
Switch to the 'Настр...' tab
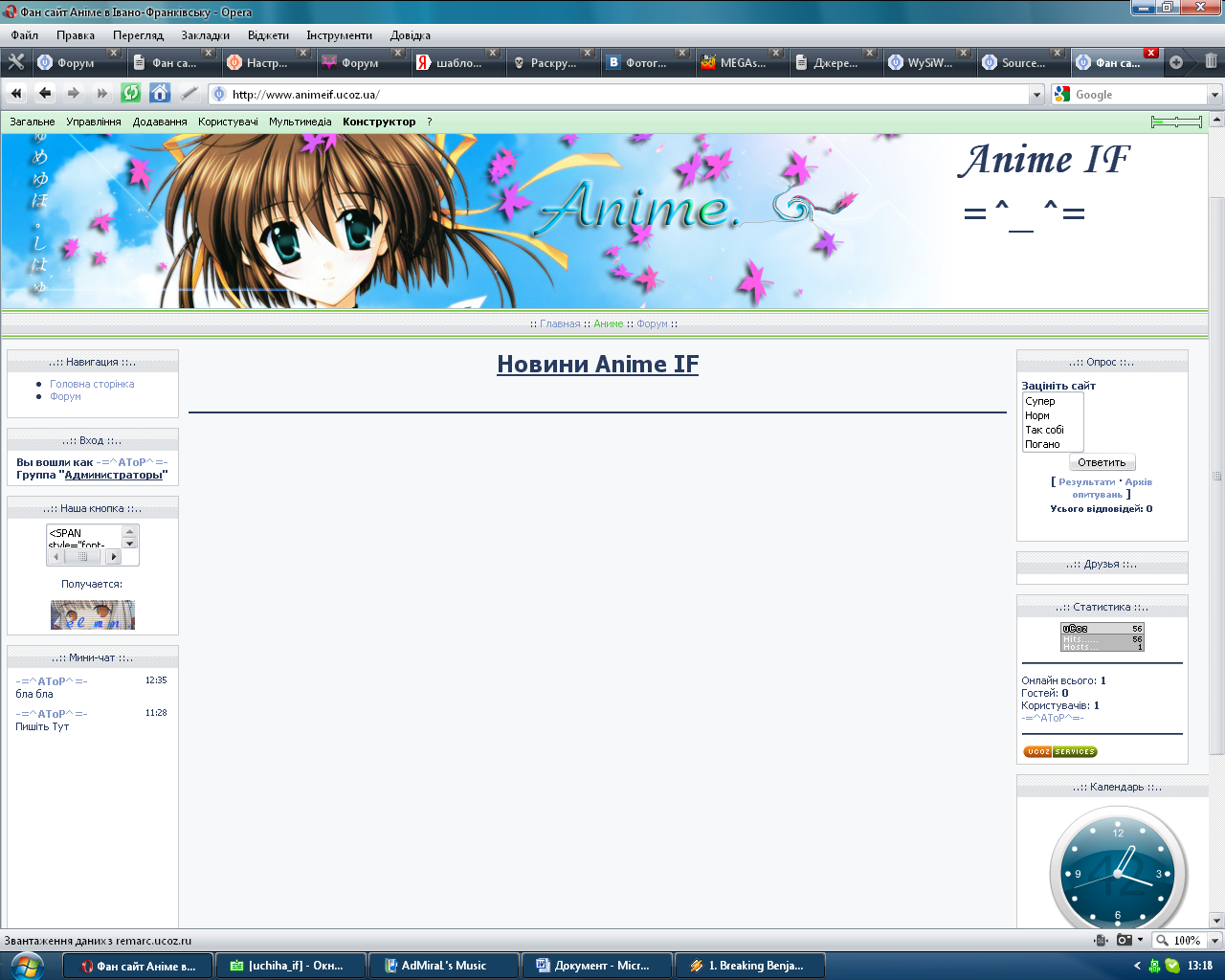click(267, 63)
